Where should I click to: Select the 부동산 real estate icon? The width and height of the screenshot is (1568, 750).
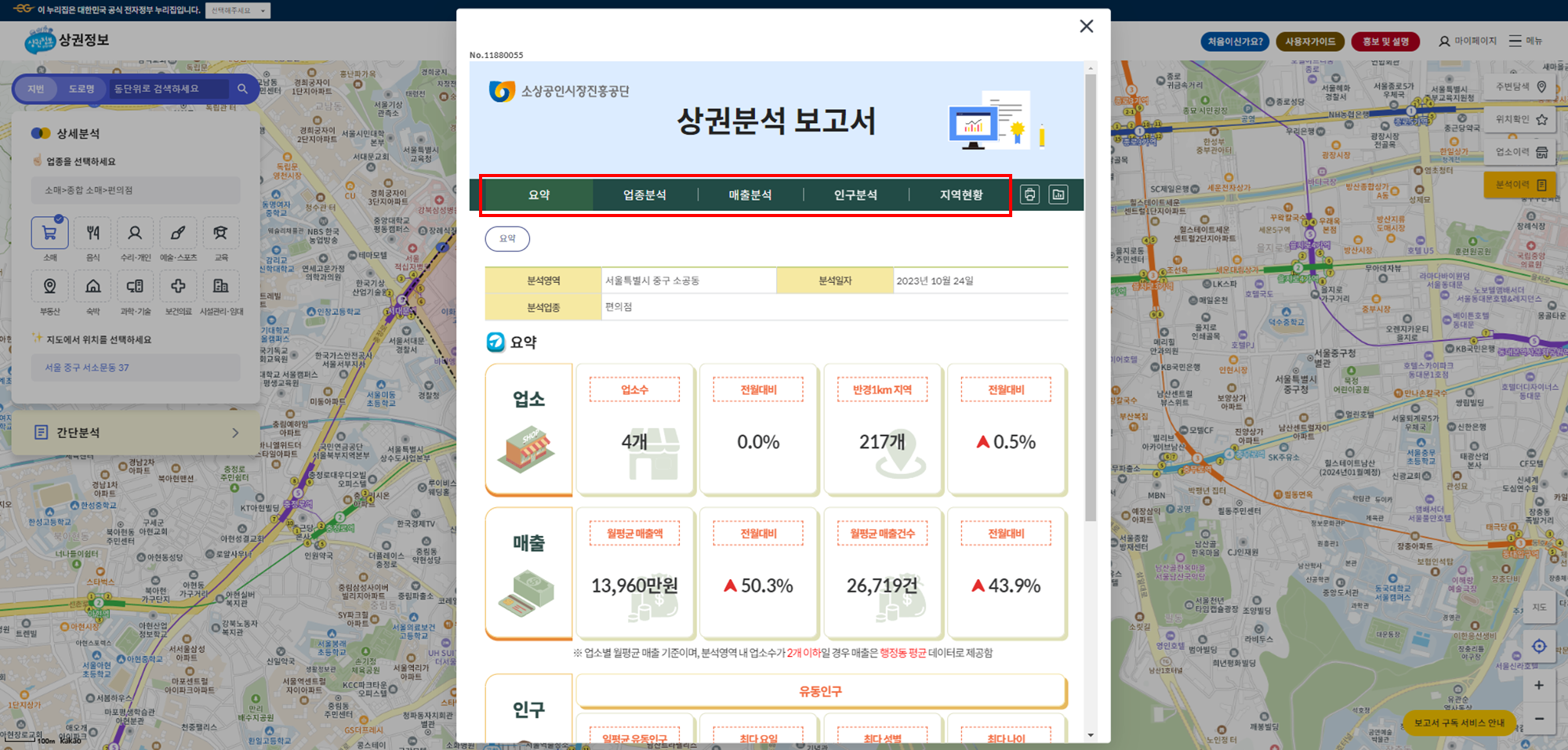49,287
